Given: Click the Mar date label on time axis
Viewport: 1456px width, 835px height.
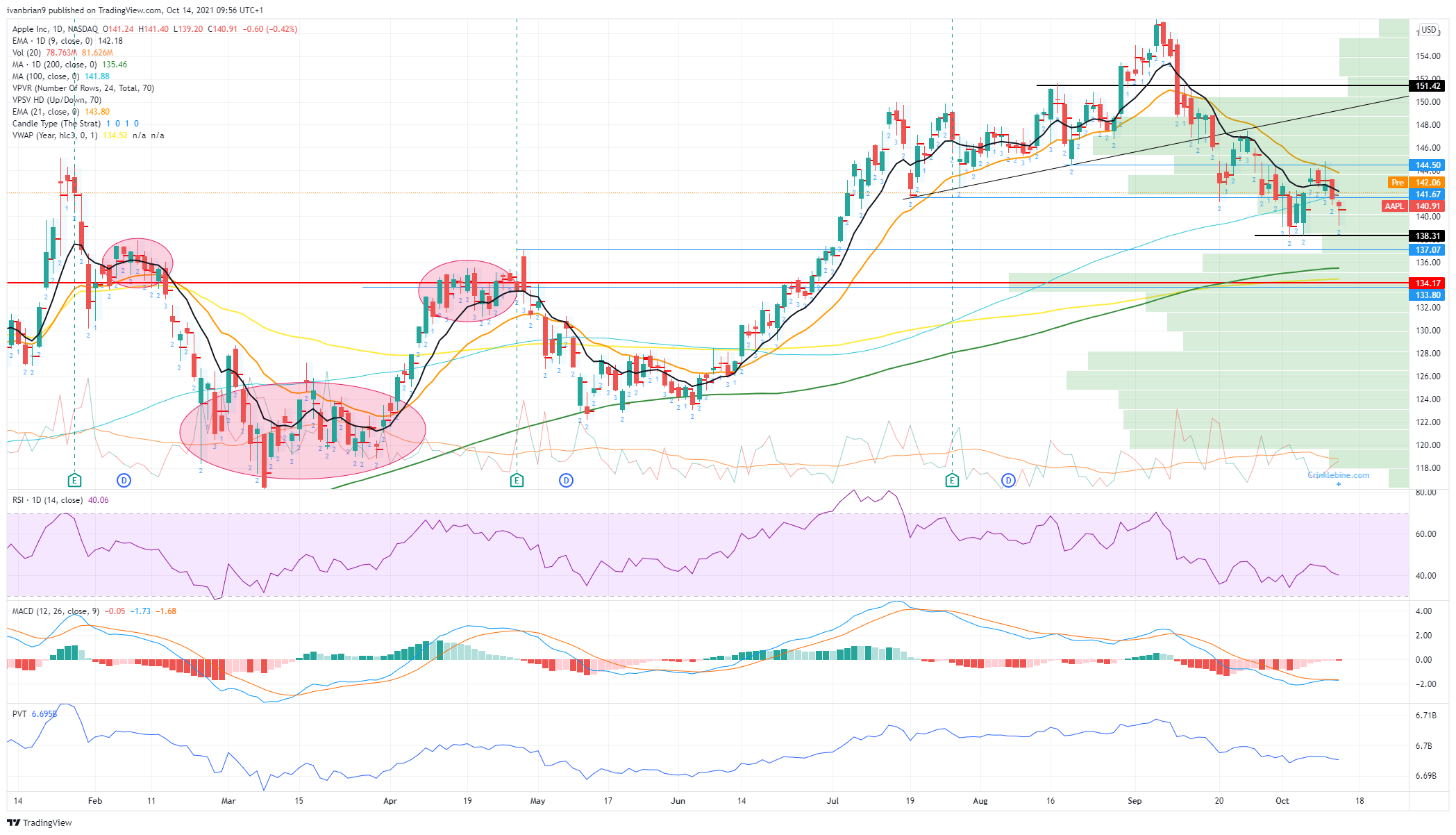Looking at the screenshot, I should pos(228,801).
